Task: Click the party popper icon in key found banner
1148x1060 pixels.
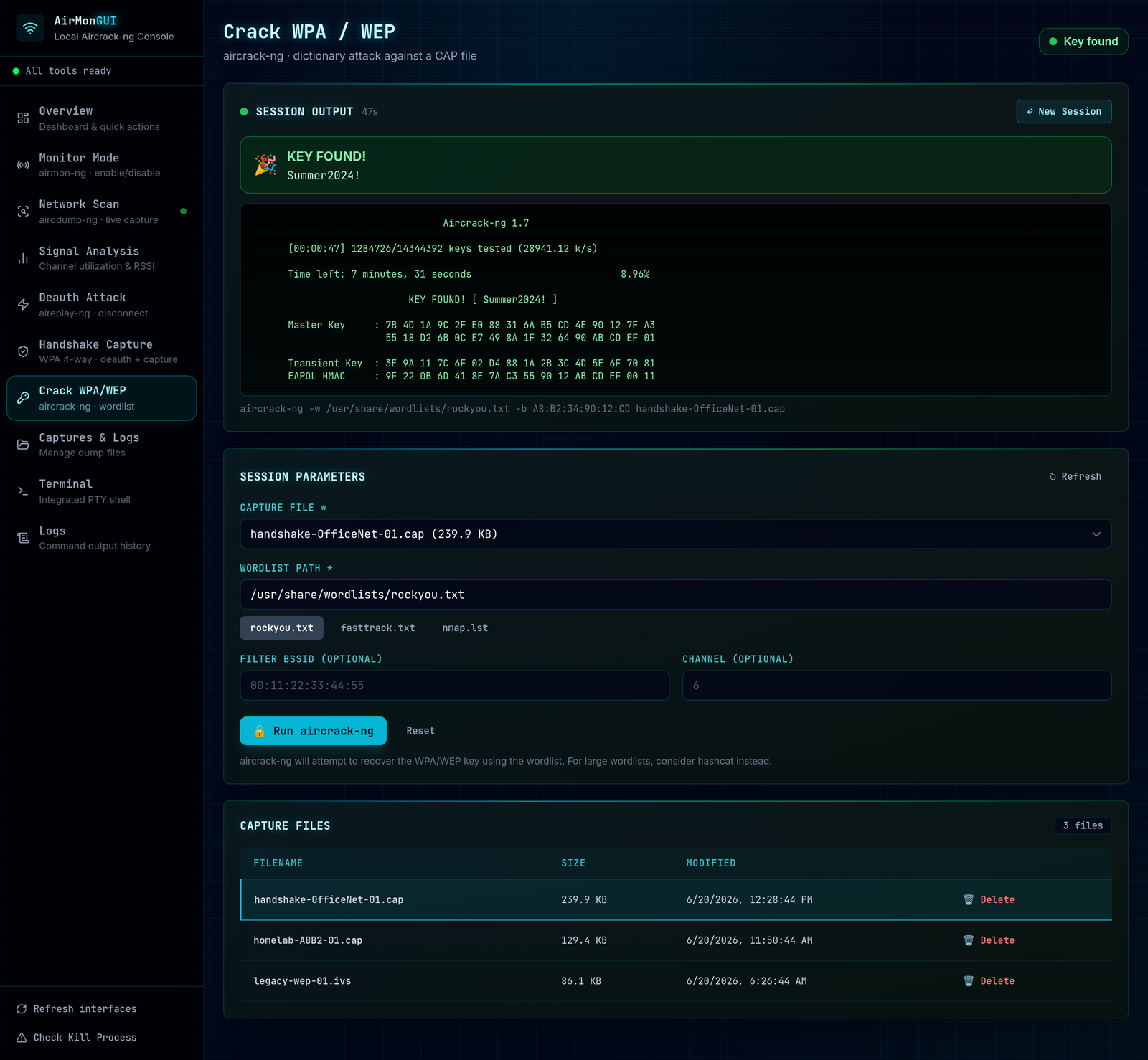Action: point(265,165)
